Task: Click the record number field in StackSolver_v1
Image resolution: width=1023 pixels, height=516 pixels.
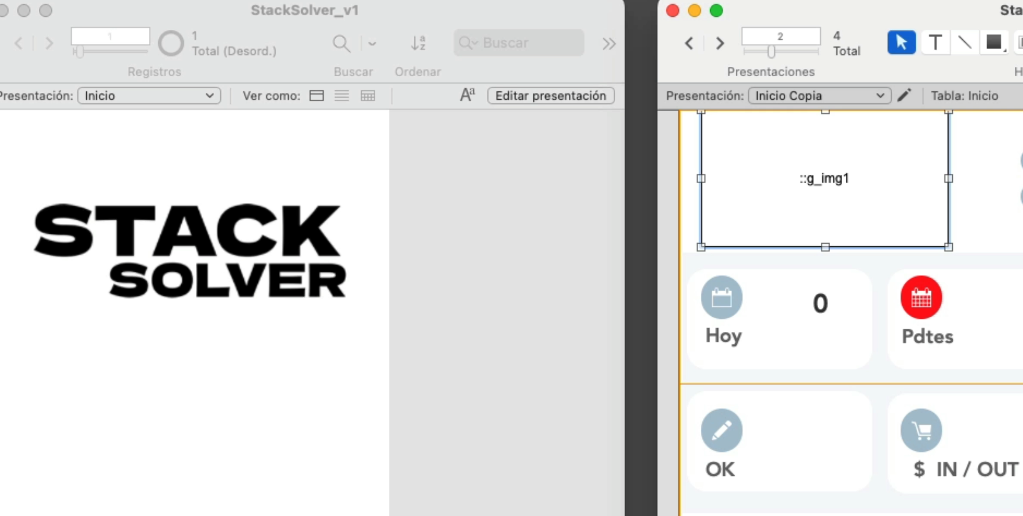Action: pos(110,37)
